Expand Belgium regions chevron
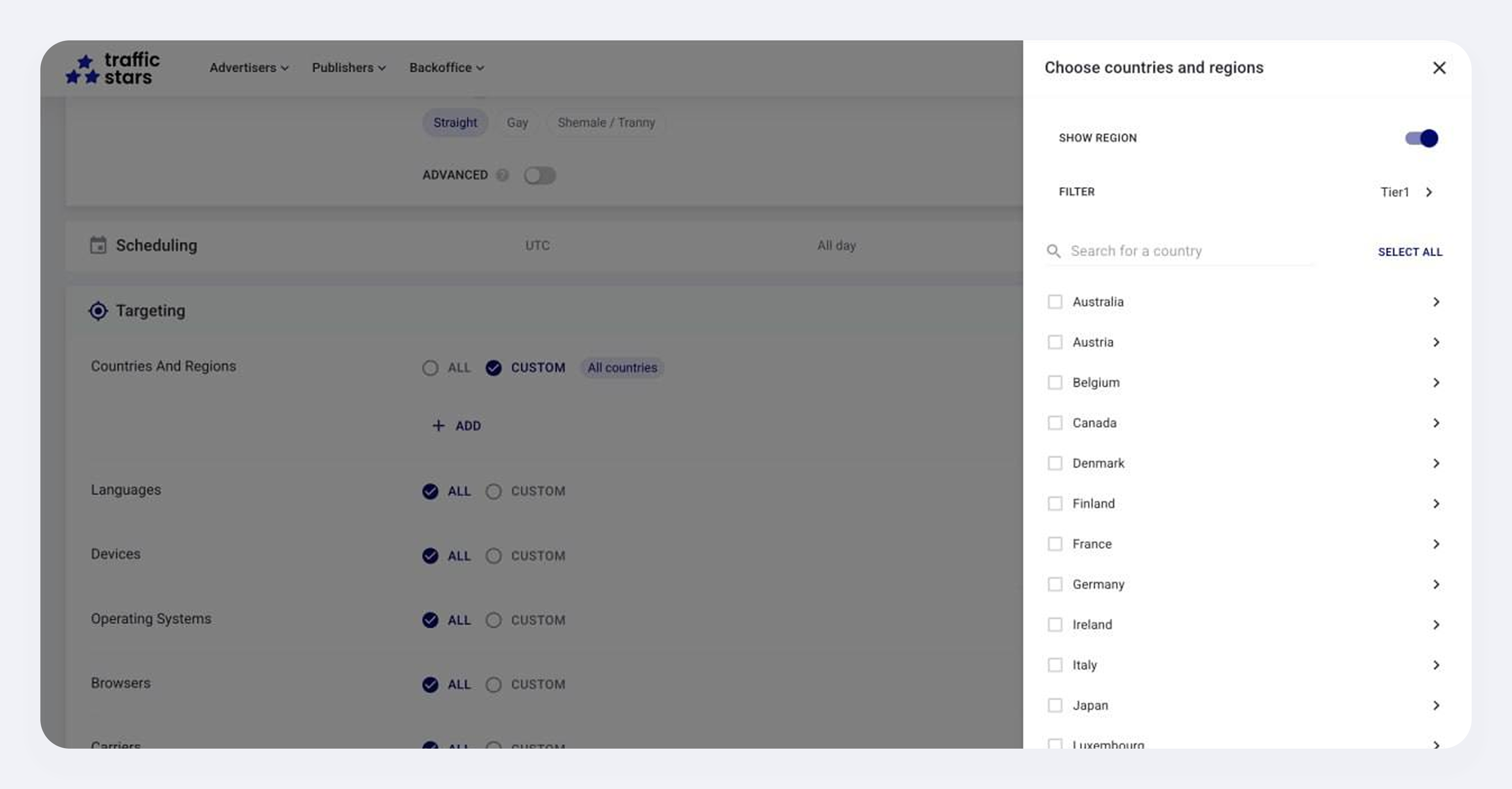This screenshot has height=789, width=1512. (x=1436, y=383)
